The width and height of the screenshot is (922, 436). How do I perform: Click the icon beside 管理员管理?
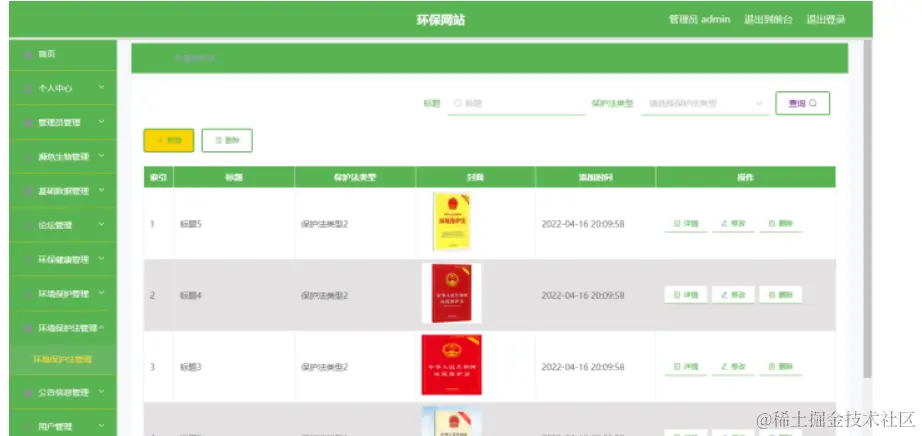[28, 122]
